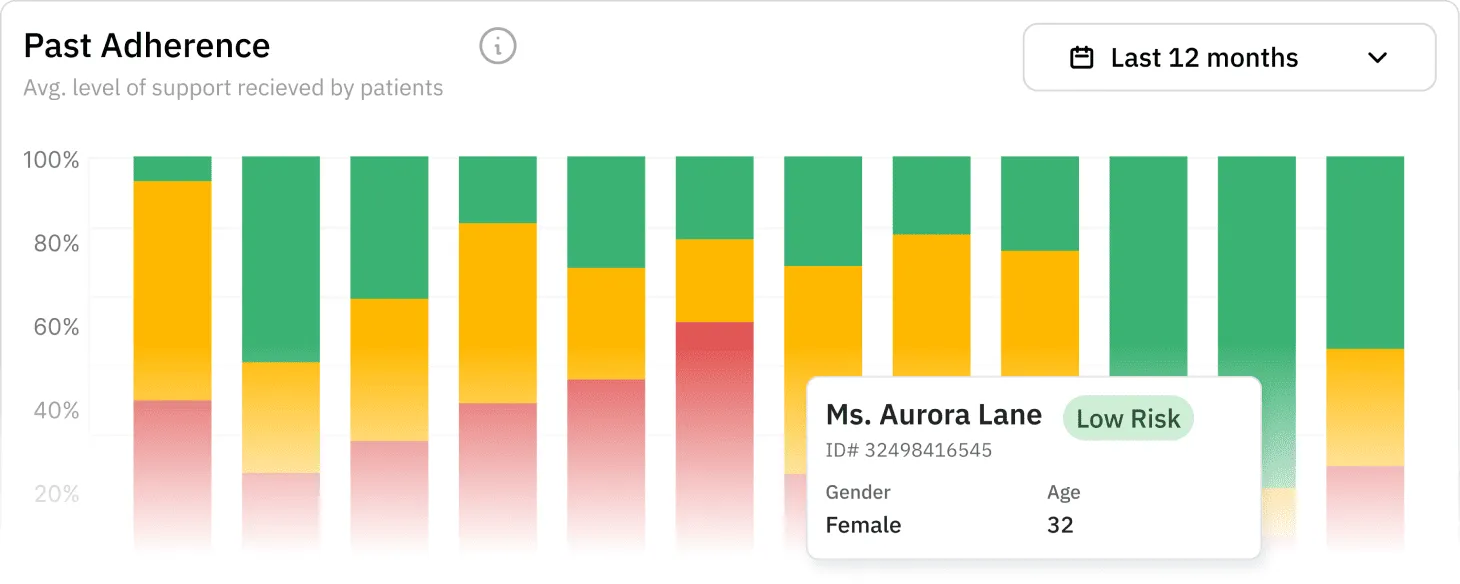Select the subtitle about patient support levels
Screen dimensions: 1460x584
pyautogui.click(x=233, y=88)
